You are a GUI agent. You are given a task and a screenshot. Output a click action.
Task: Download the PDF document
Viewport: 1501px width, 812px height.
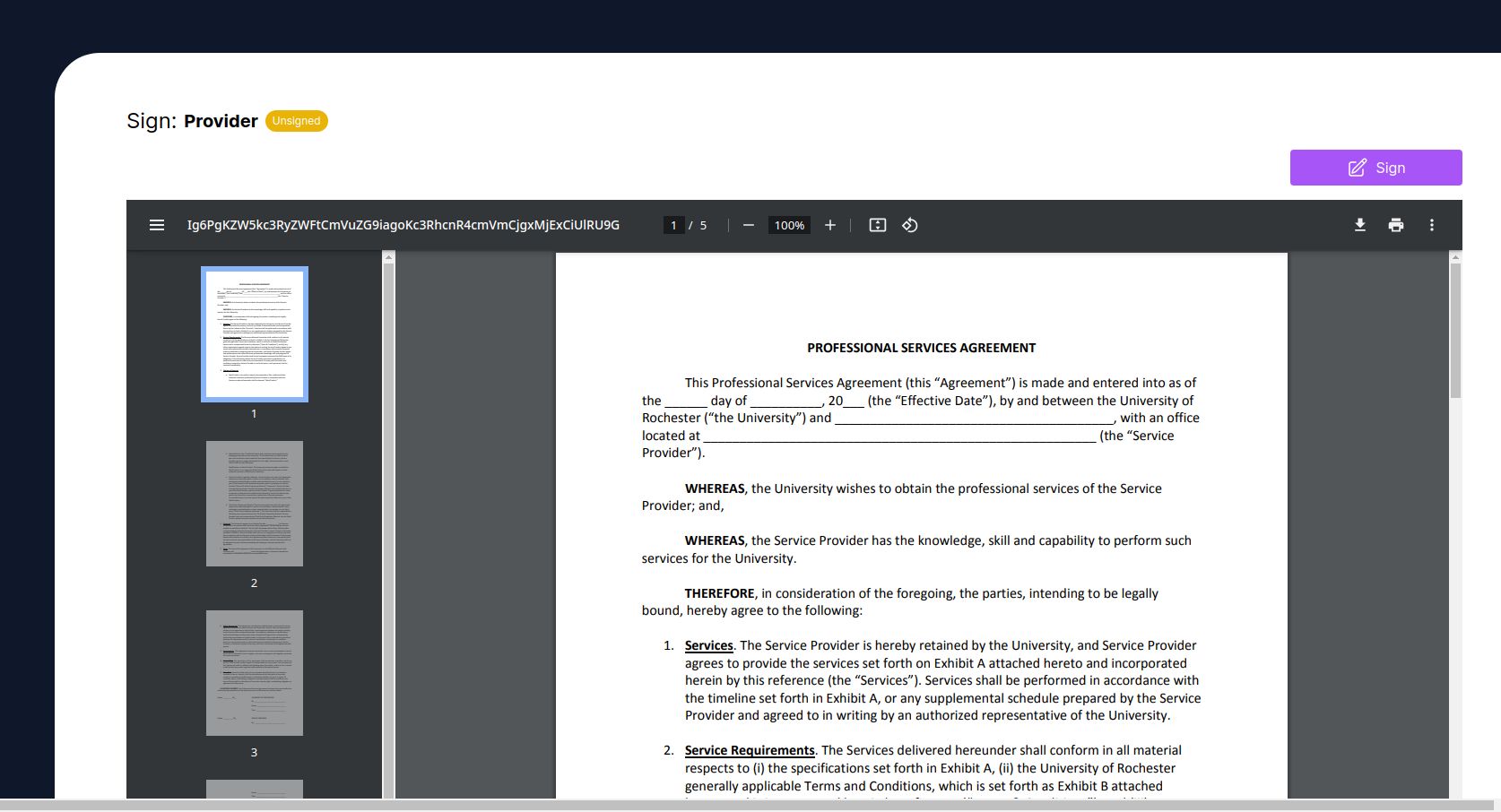(1360, 225)
